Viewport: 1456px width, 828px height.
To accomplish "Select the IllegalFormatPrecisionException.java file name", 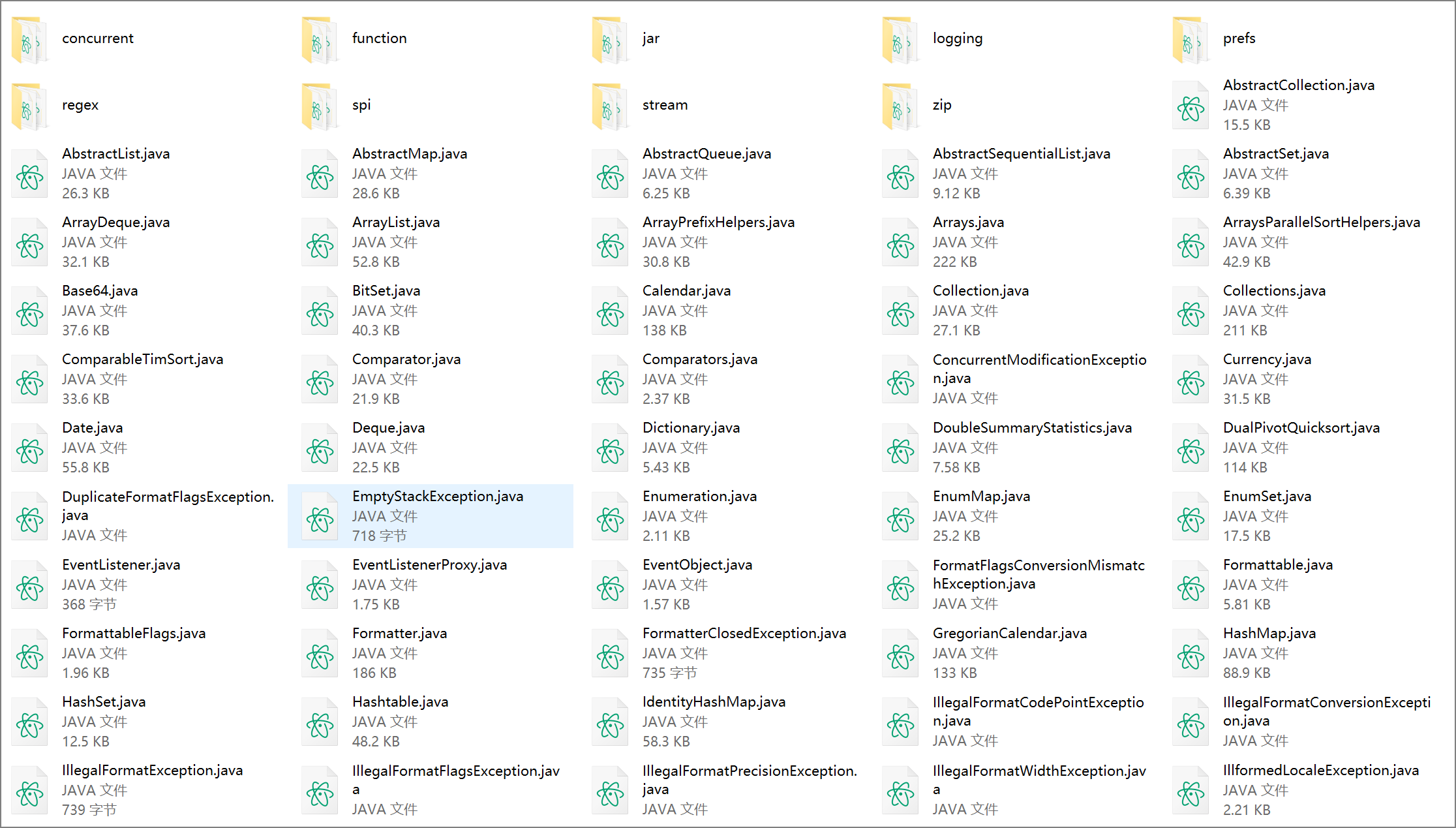I will 750,780.
